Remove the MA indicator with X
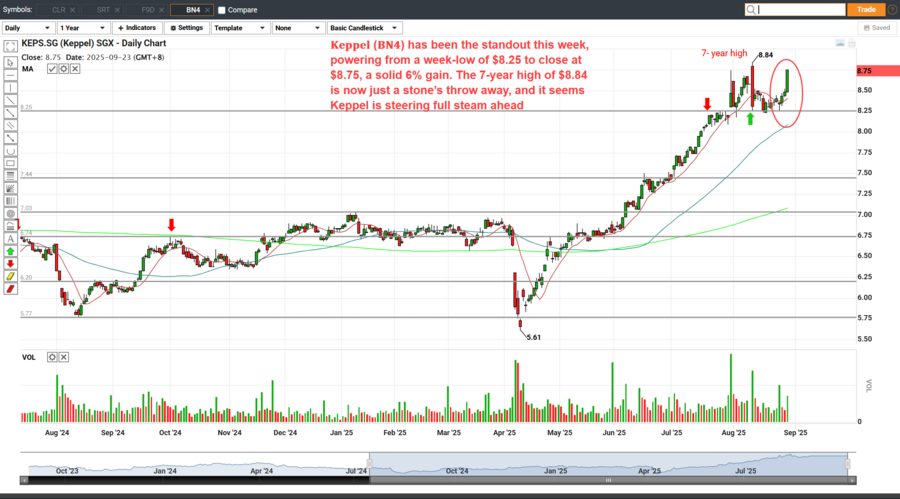The height and width of the screenshot is (499, 900). [75, 69]
